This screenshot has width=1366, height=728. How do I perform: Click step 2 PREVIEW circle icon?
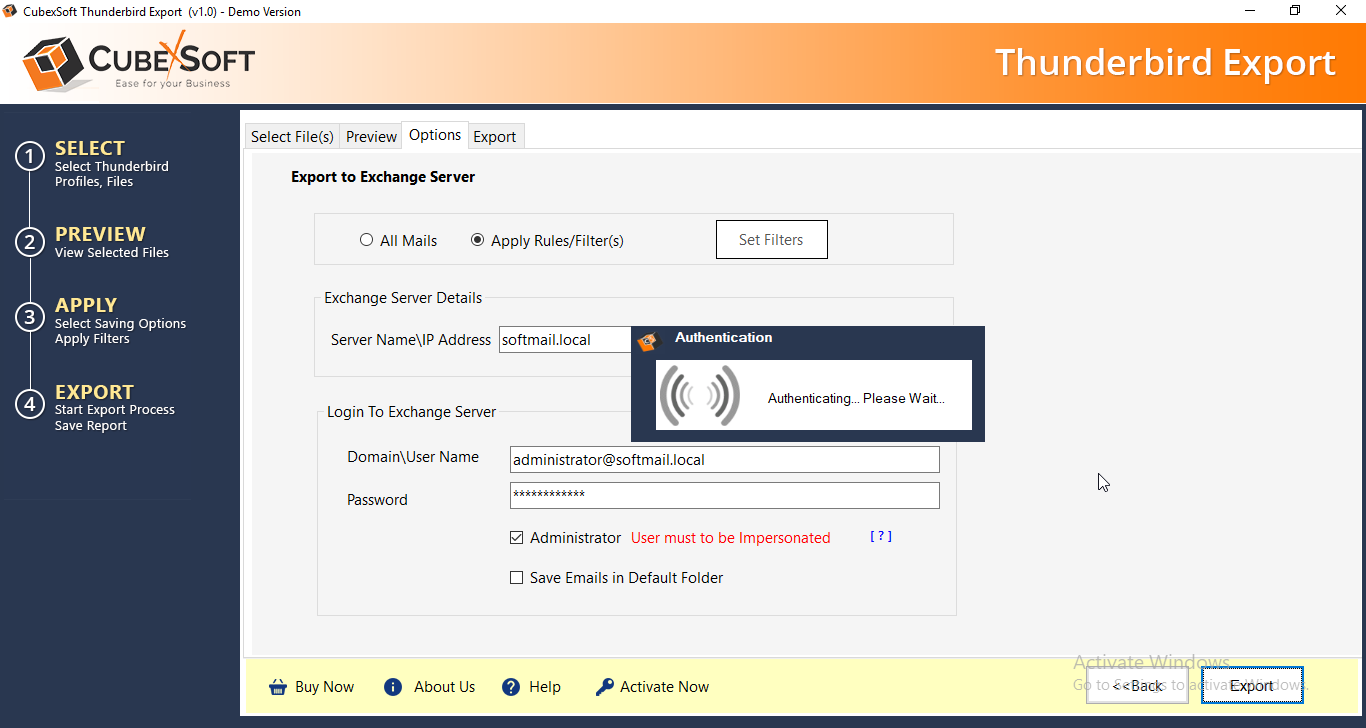pyautogui.click(x=30, y=242)
